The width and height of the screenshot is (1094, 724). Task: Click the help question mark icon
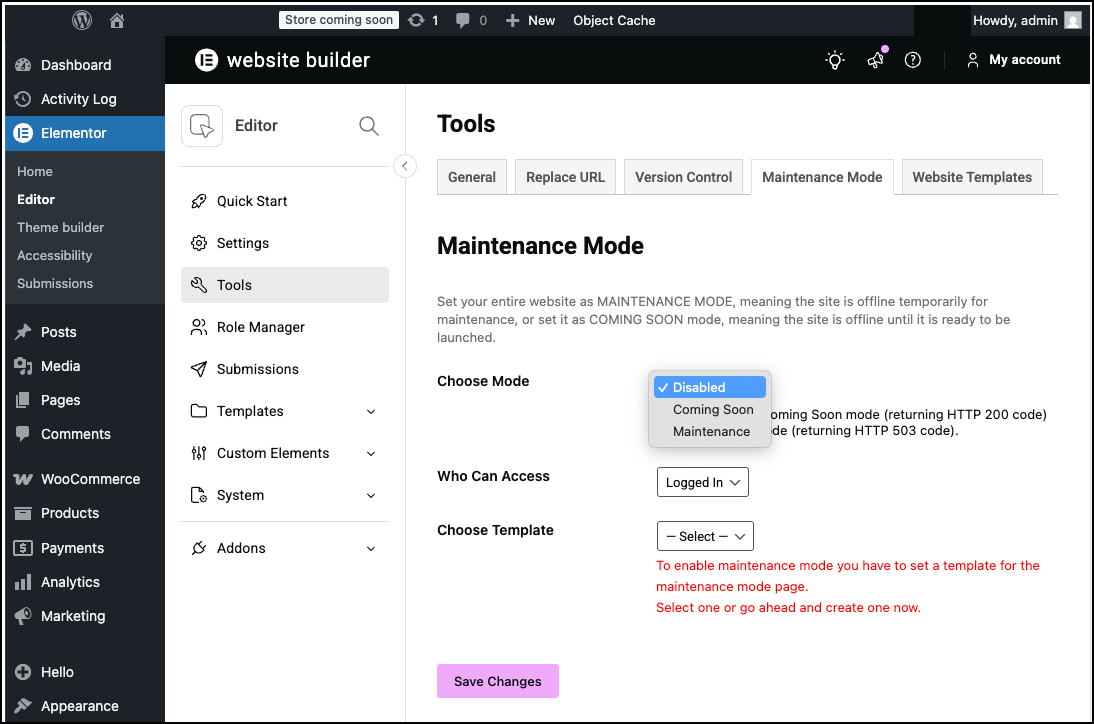(x=913, y=60)
